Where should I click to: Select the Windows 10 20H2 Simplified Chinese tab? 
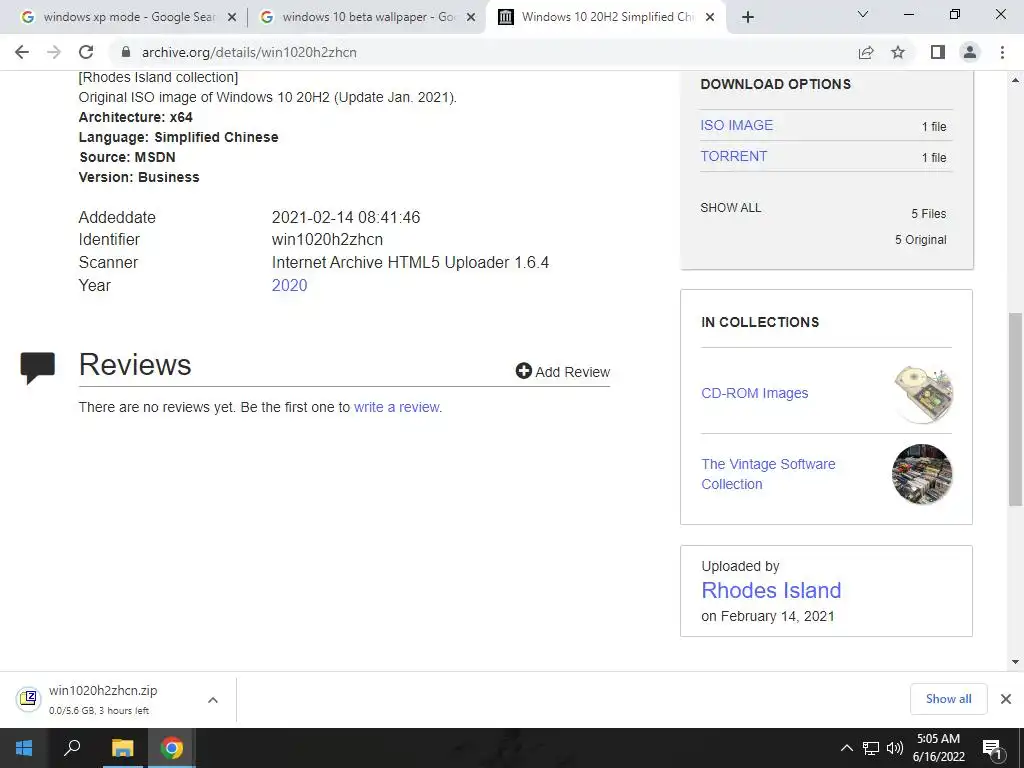click(x=607, y=17)
